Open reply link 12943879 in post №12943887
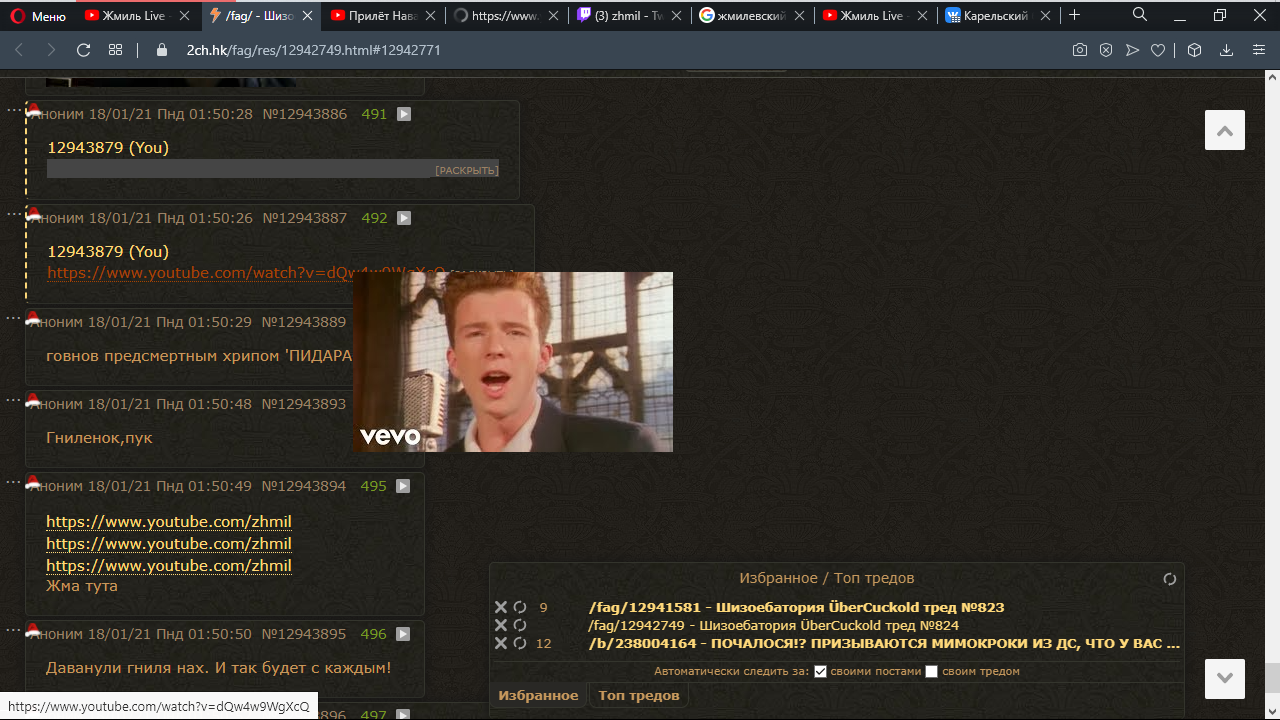This screenshot has width=1280, height=720. tap(108, 251)
